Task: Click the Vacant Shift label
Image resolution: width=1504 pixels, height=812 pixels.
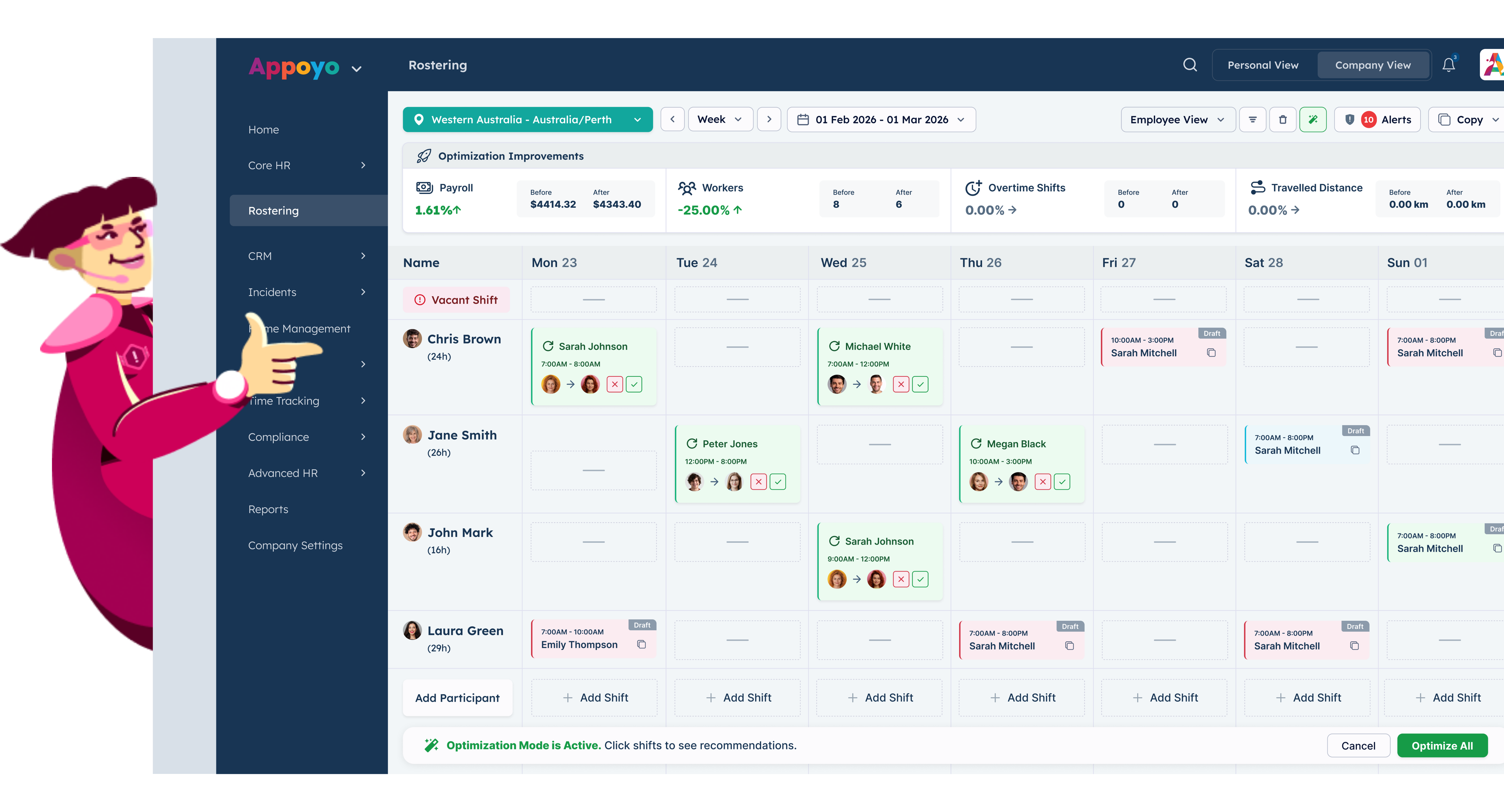Action: click(x=456, y=299)
